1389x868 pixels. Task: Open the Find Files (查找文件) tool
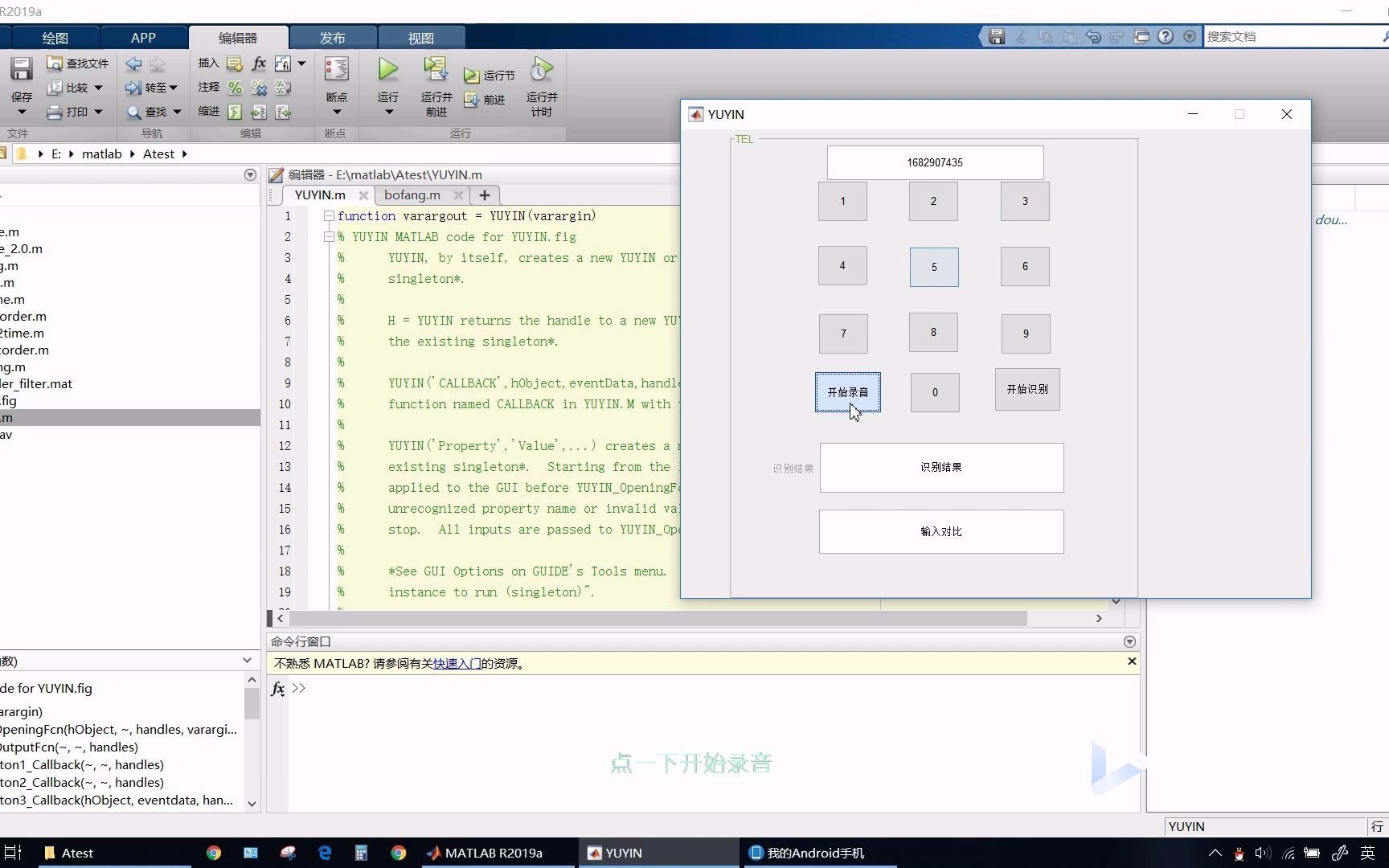click(x=77, y=63)
